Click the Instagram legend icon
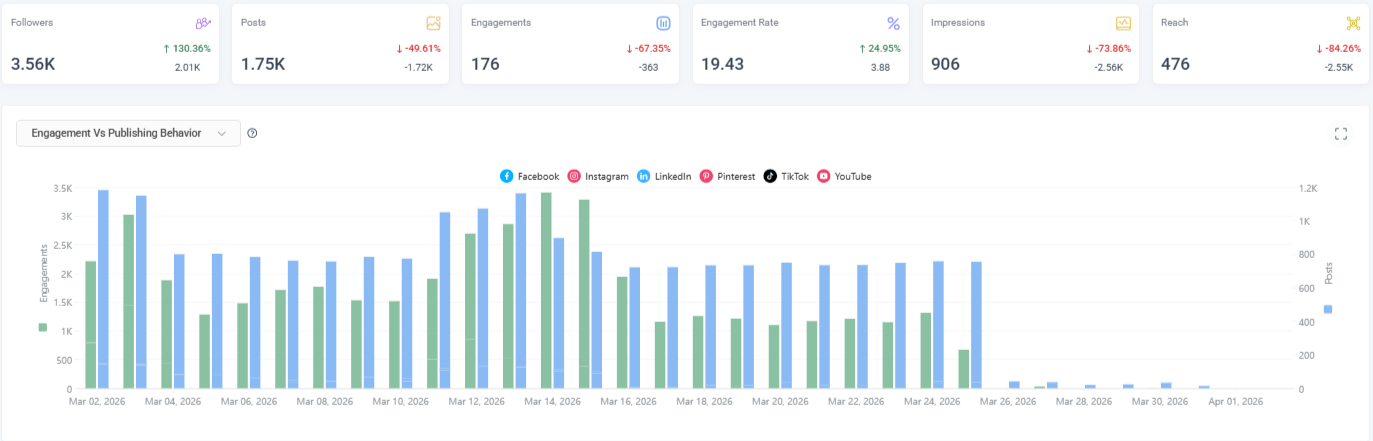 click(574, 176)
